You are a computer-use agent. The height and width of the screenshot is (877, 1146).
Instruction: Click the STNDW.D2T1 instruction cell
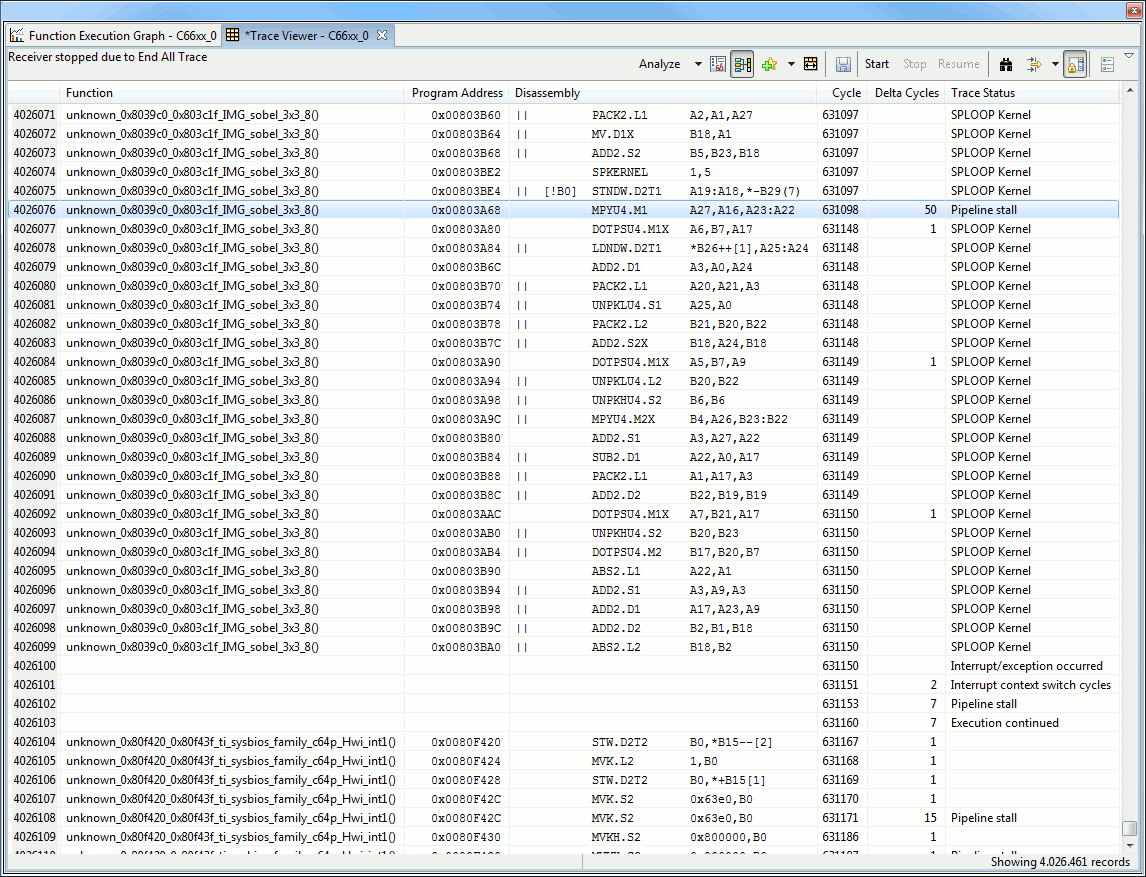[626, 191]
